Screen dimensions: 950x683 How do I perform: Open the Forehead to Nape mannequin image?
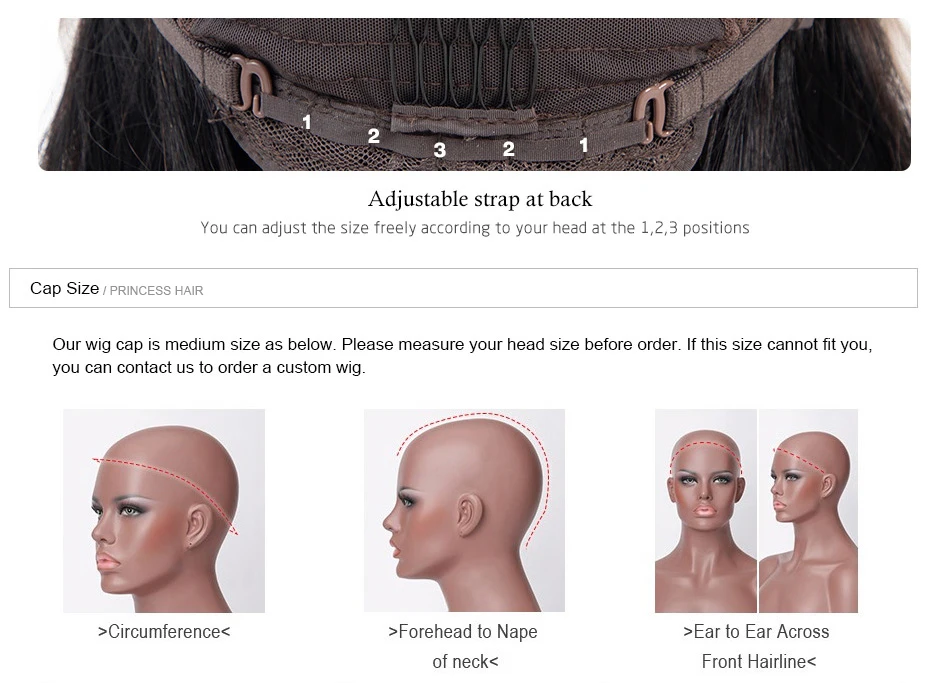tap(464, 510)
